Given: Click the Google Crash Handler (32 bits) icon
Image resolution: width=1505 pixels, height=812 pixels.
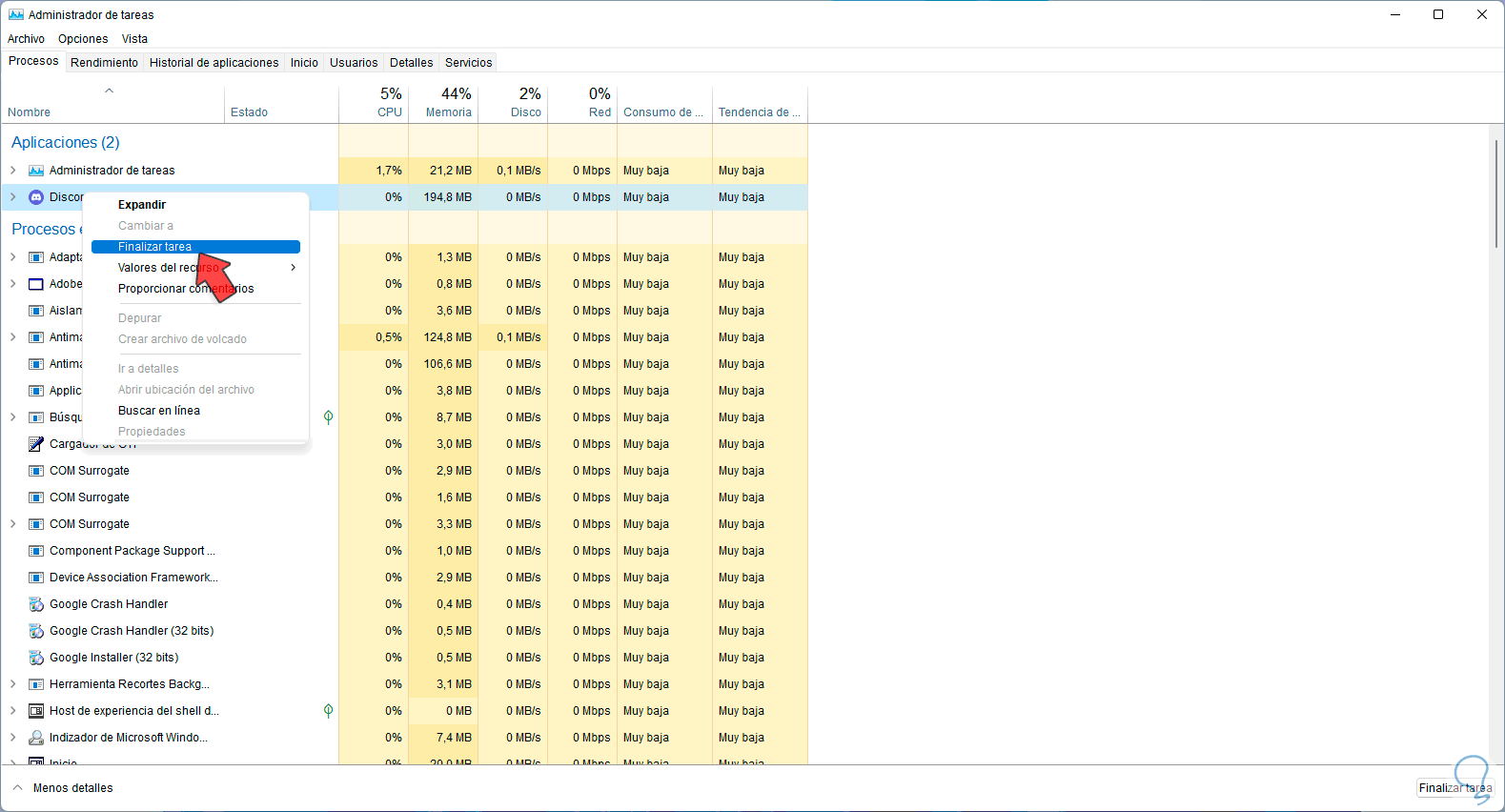Looking at the screenshot, I should pyautogui.click(x=36, y=631).
